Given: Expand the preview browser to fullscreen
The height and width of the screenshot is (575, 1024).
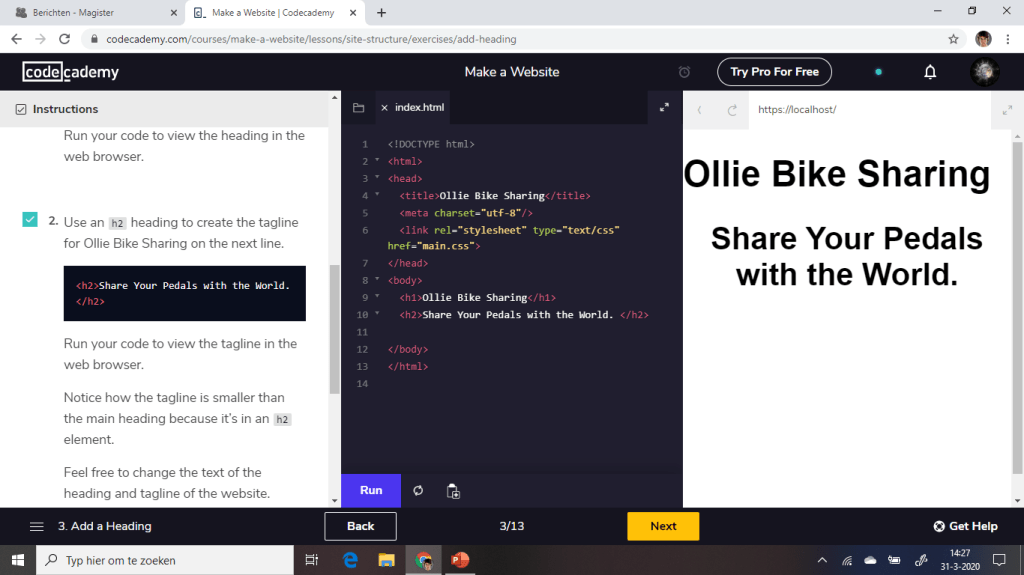Looking at the screenshot, I should [1006, 110].
